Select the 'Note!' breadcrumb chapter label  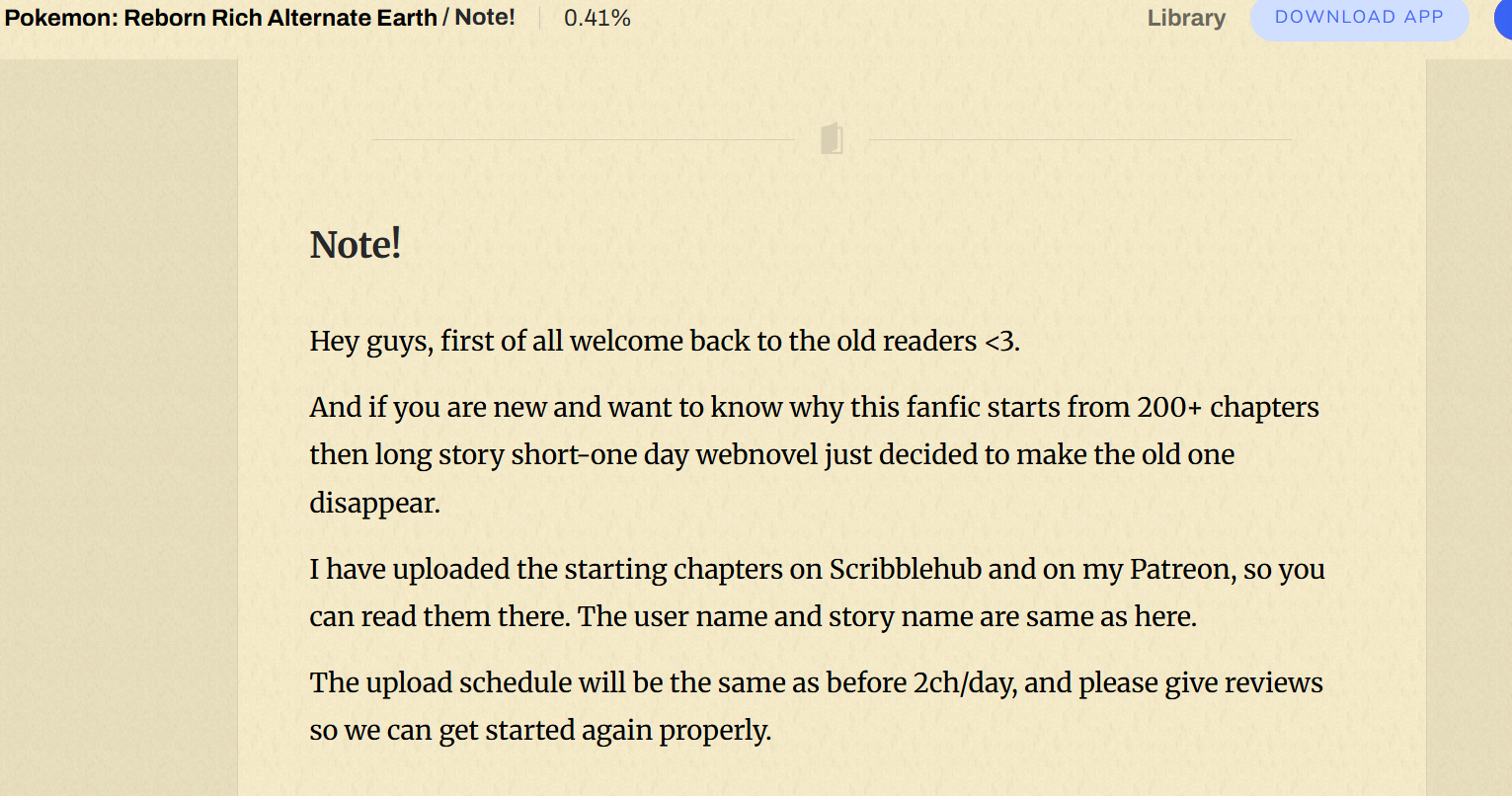click(484, 17)
